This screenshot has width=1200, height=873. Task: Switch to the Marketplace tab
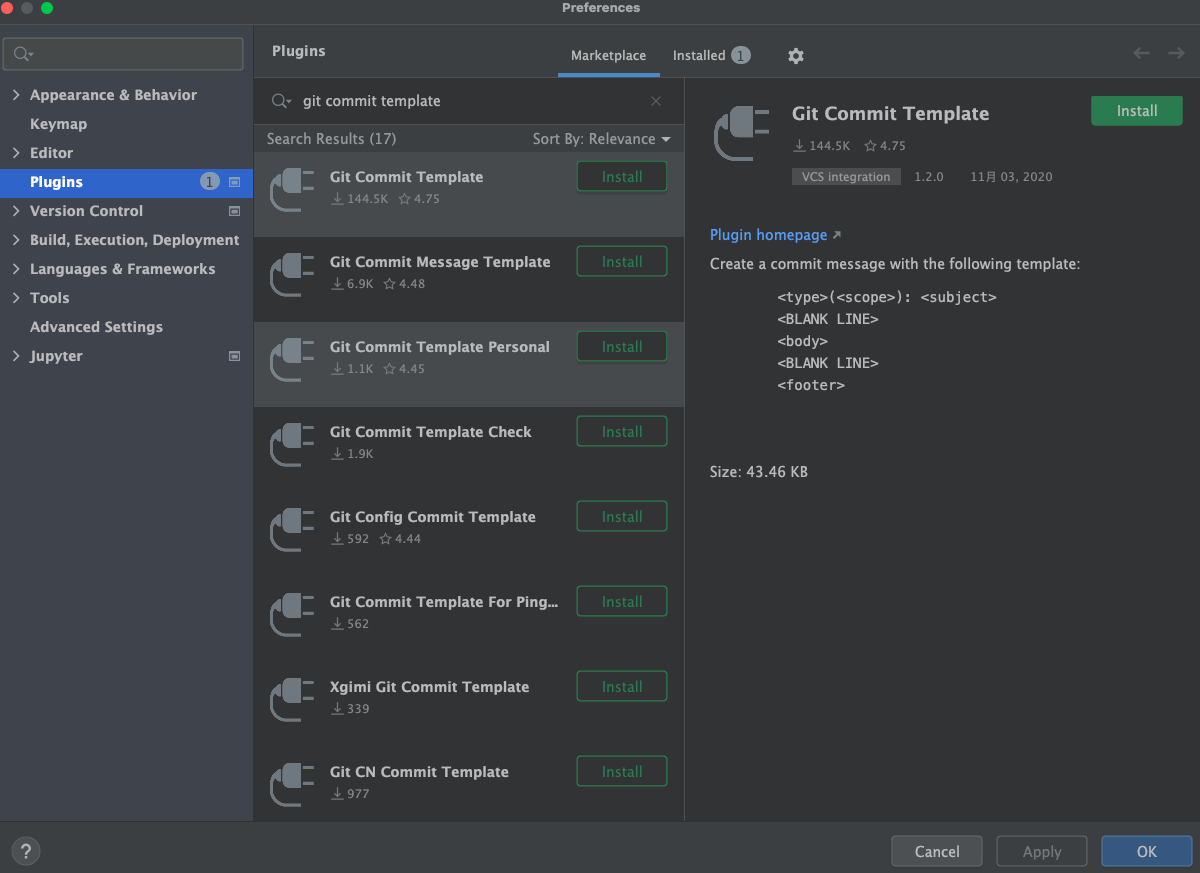click(x=608, y=56)
